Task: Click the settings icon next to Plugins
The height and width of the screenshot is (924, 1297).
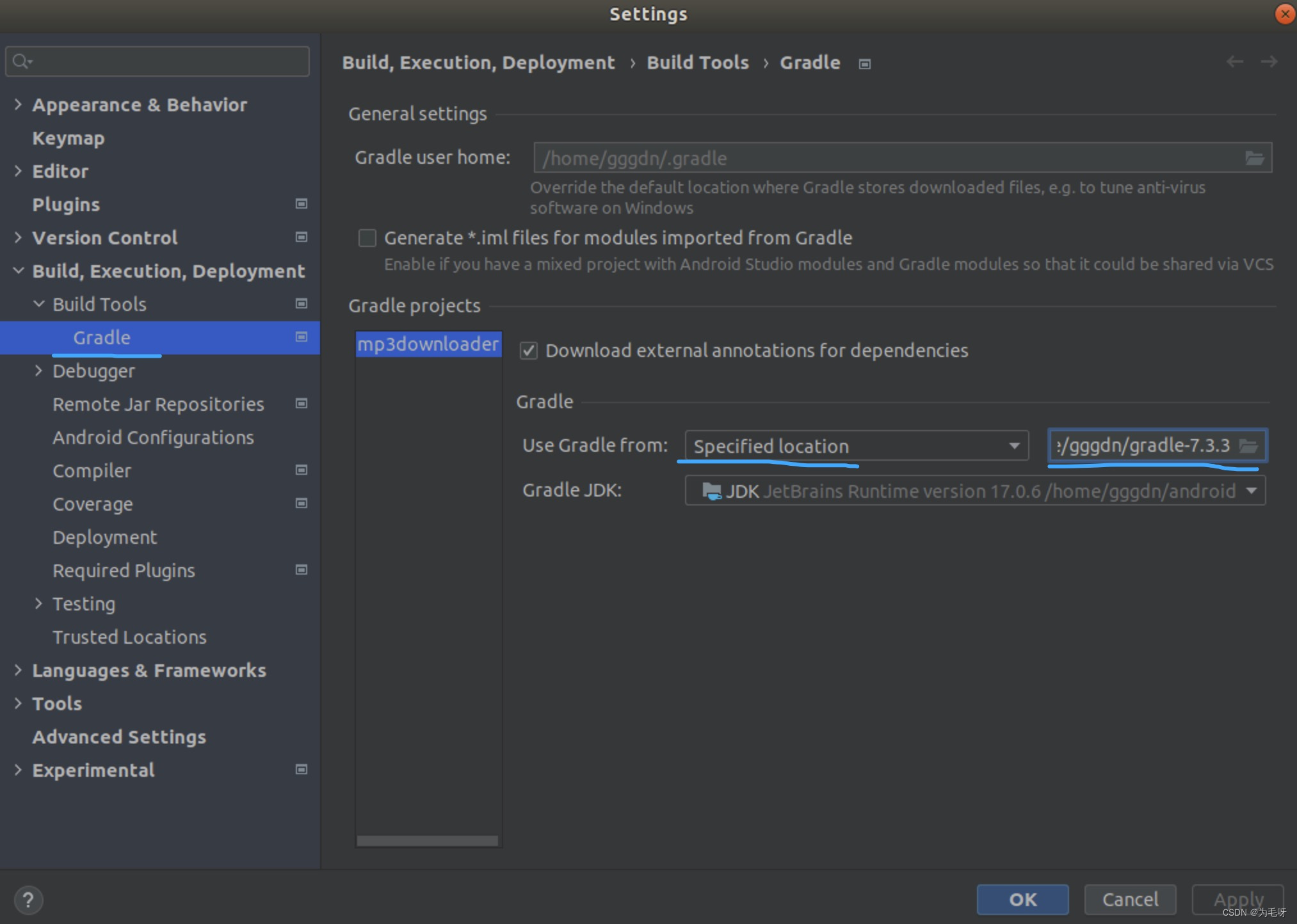Action: (x=301, y=203)
